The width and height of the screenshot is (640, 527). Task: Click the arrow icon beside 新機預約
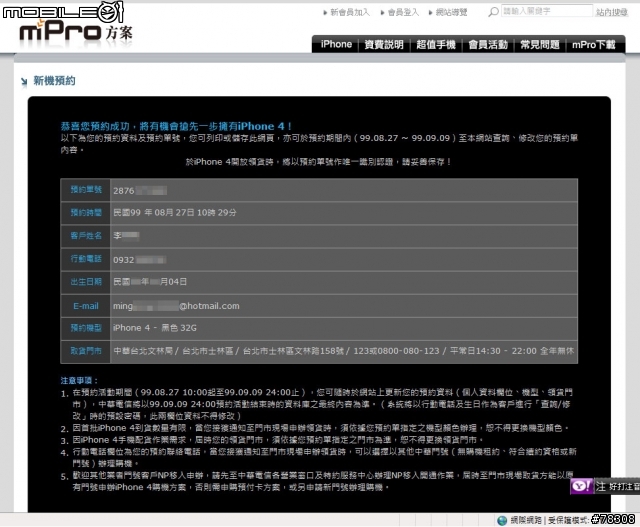(24, 82)
